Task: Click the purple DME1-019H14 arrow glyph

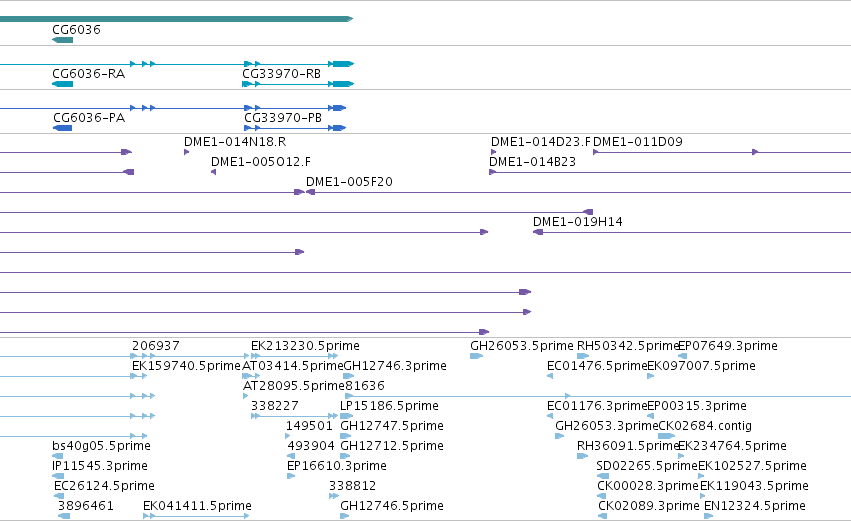Action: (538, 232)
